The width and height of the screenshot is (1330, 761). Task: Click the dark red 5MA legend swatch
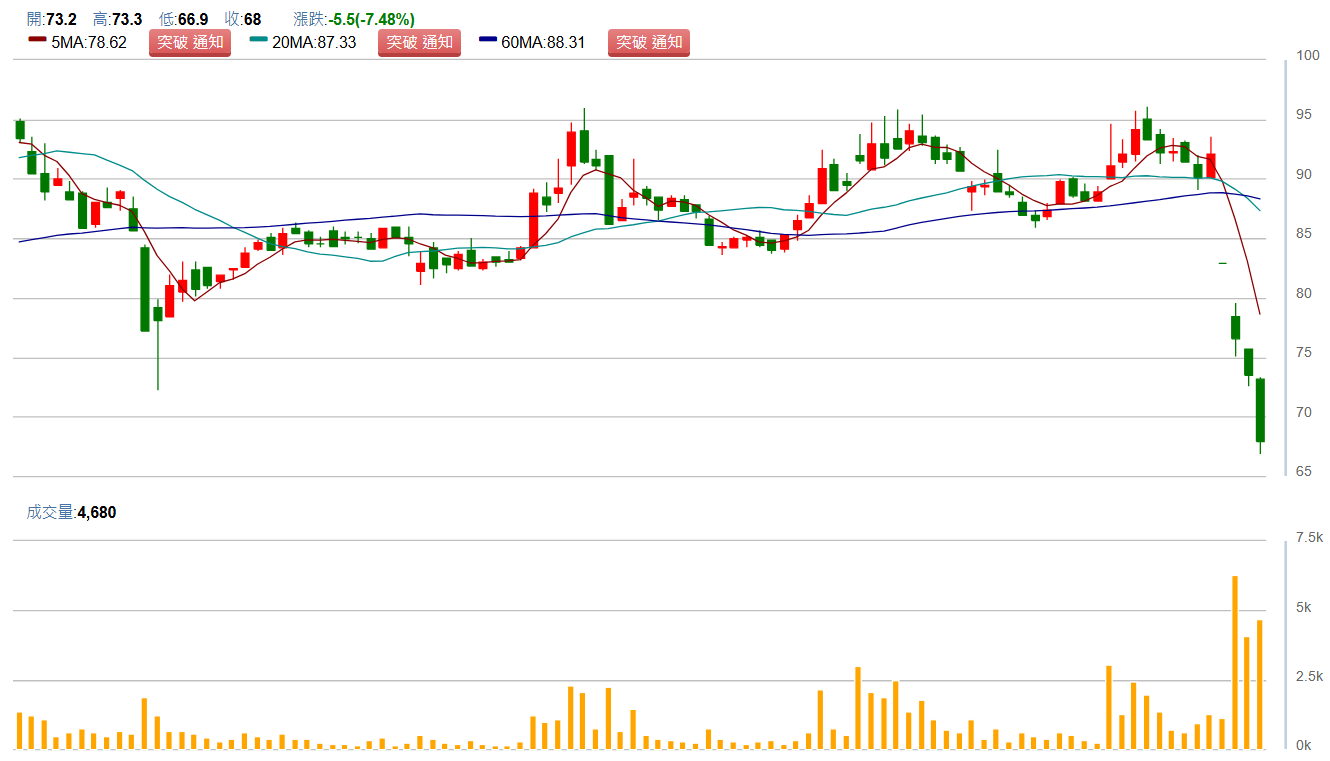[37, 40]
